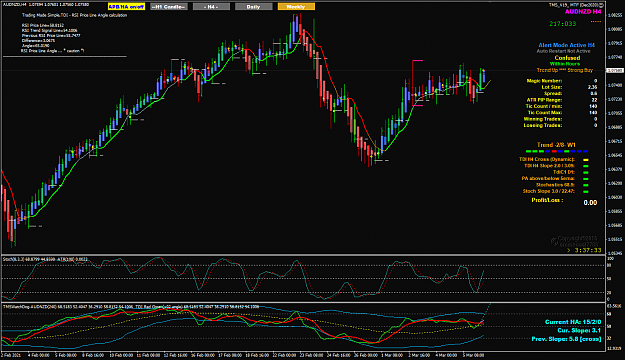Click the Trend Up Strong Buy label

point(564,70)
